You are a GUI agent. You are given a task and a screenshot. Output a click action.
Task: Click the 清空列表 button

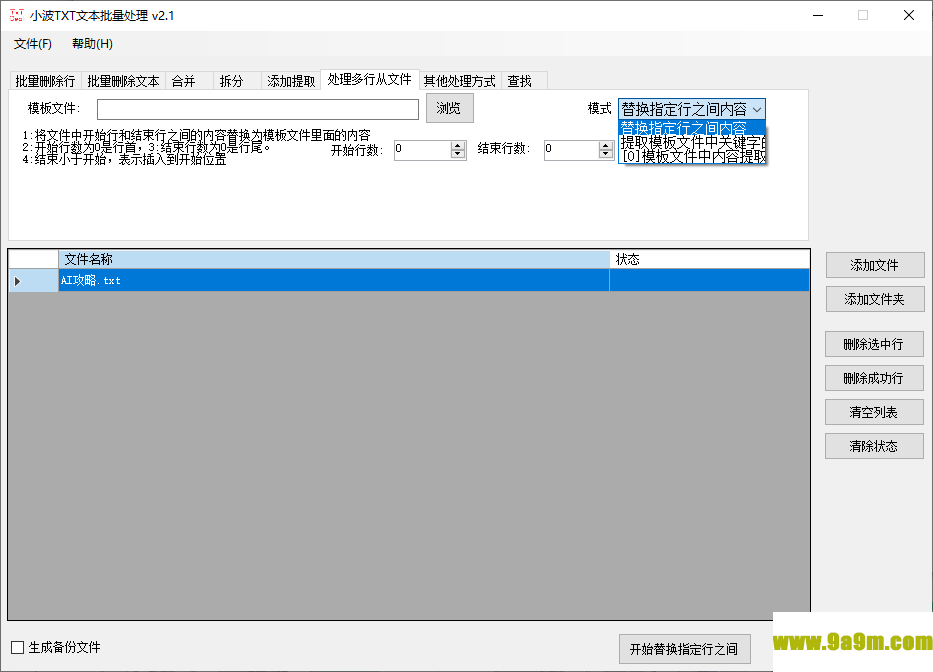pyautogui.click(x=874, y=412)
